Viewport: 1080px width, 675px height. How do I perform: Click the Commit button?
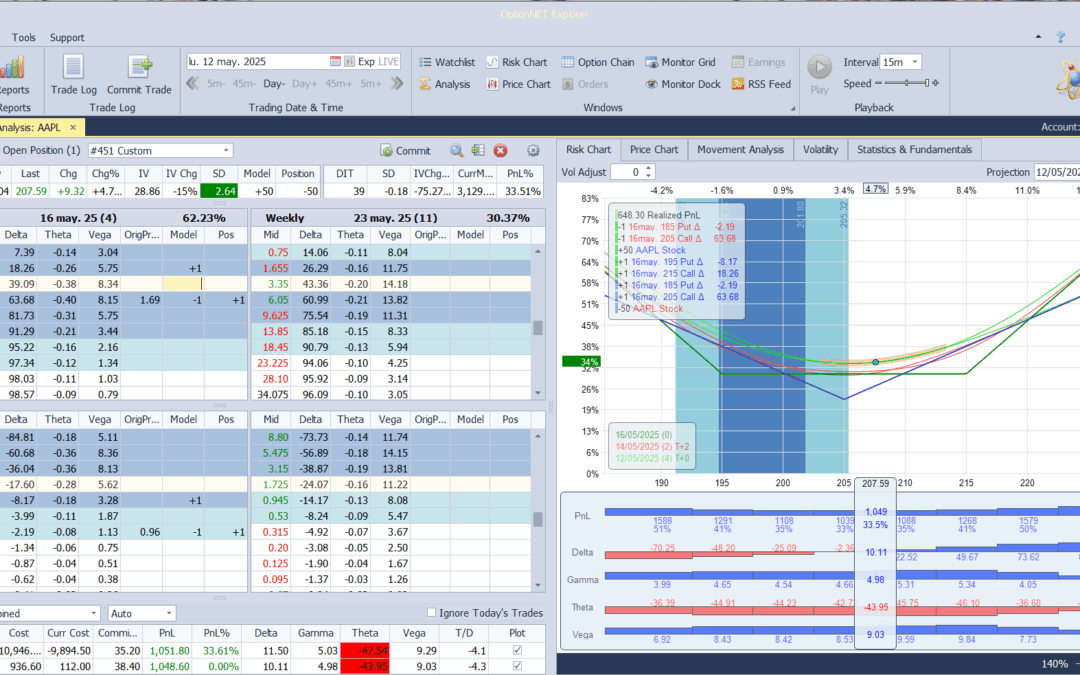pos(404,150)
